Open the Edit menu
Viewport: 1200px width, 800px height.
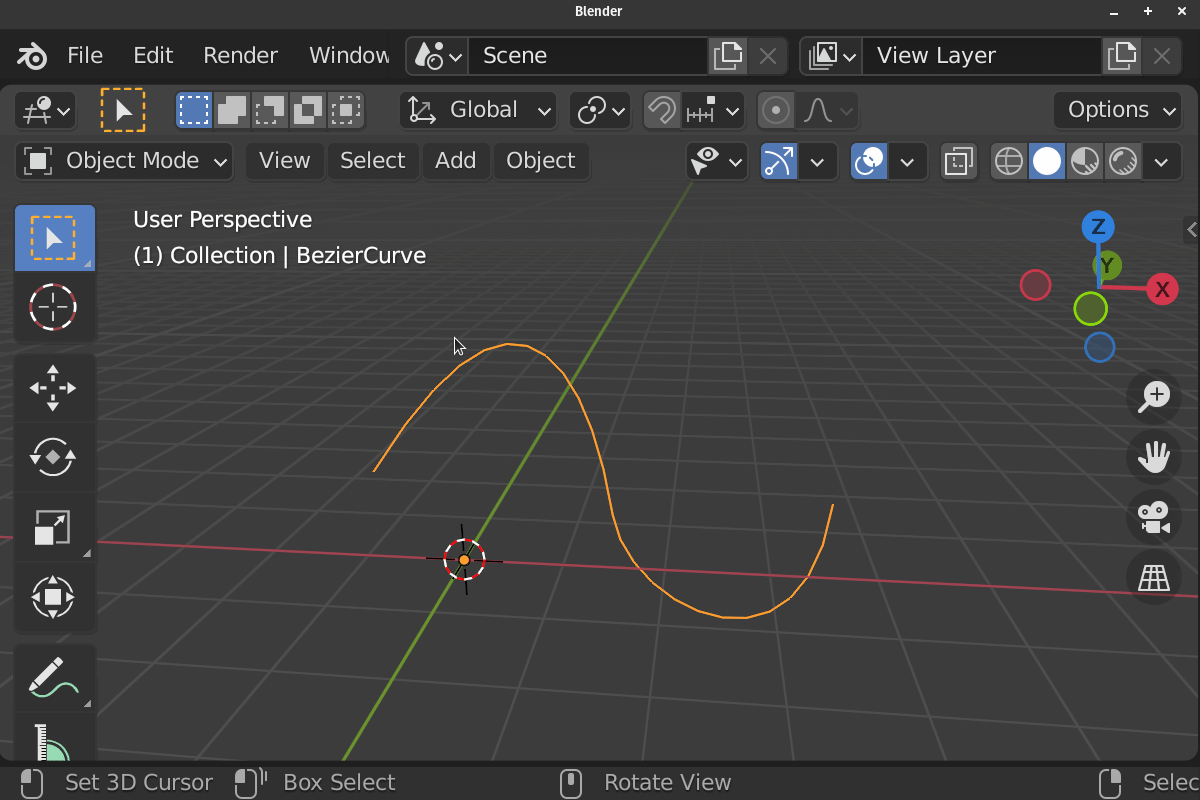tap(153, 56)
